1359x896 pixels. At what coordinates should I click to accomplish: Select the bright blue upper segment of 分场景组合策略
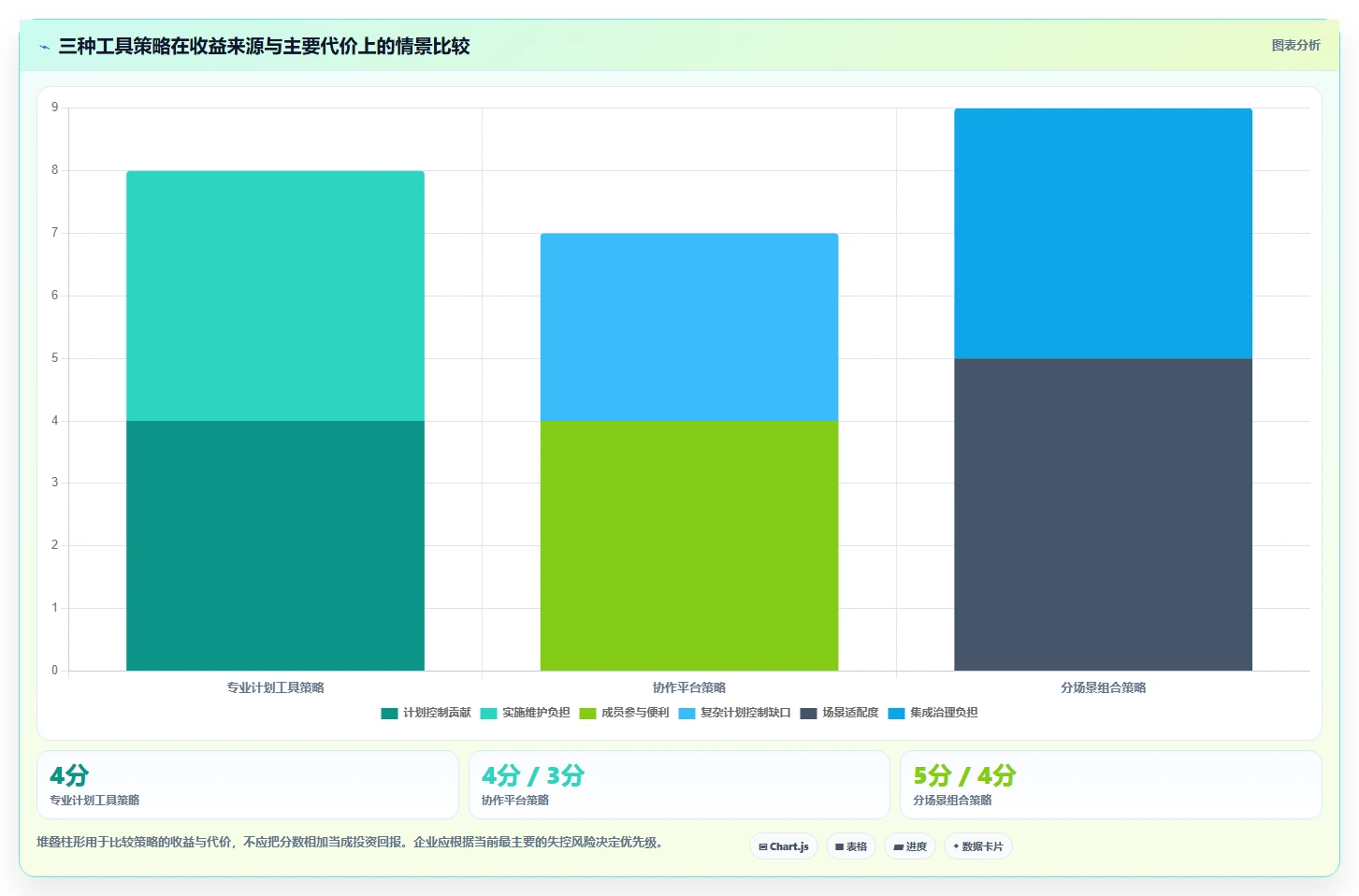pos(1103,233)
